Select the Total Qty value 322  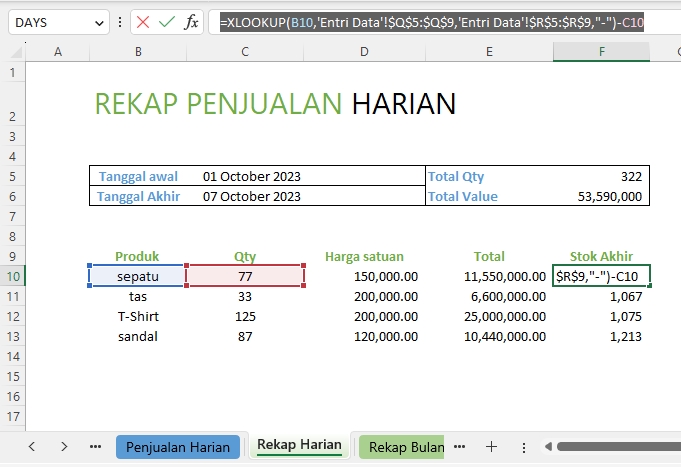[602, 176]
